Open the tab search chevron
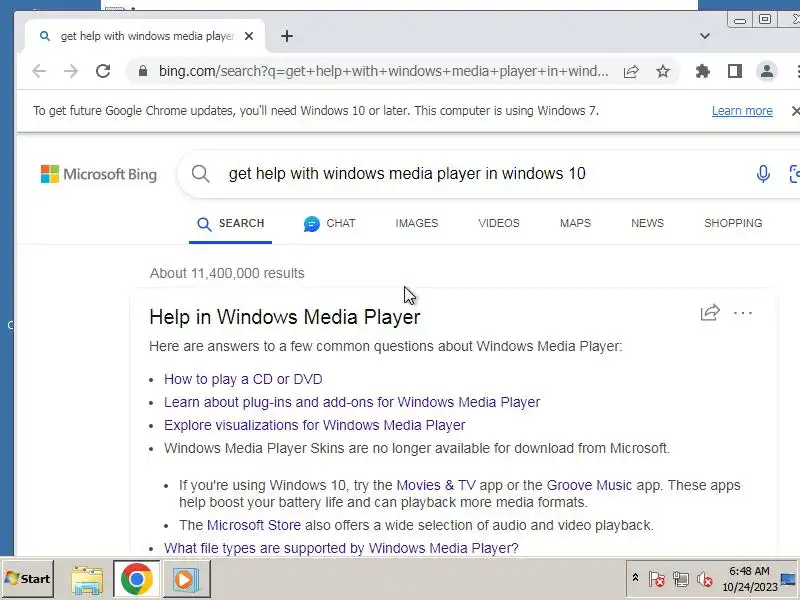The image size is (800, 600). [705, 36]
